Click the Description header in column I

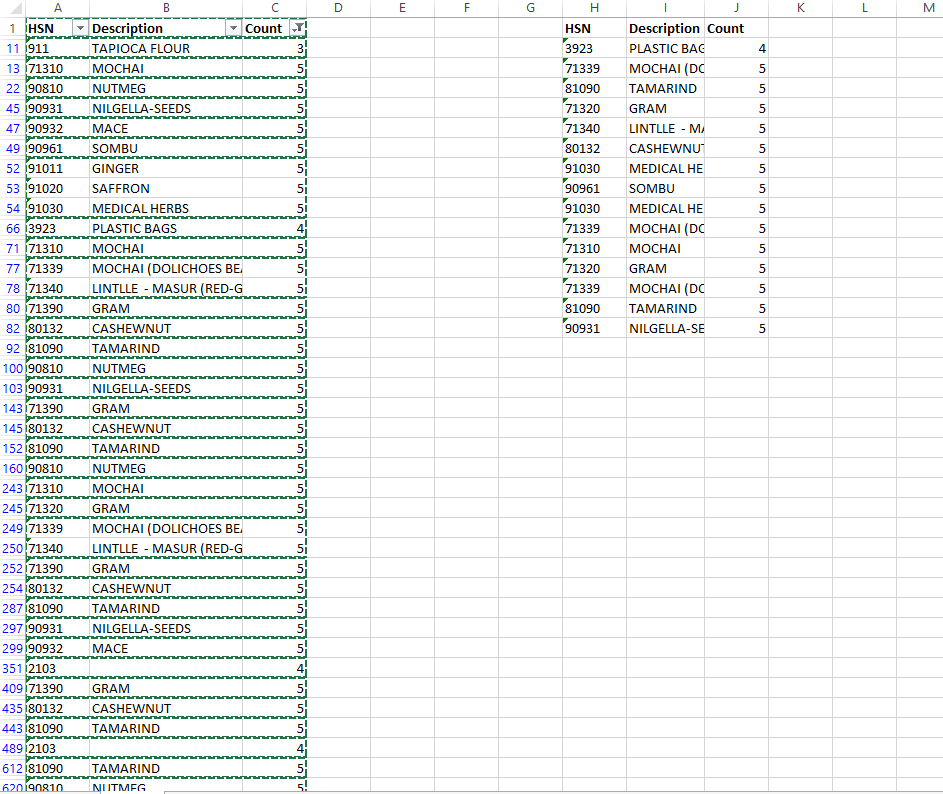pos(665,28)
